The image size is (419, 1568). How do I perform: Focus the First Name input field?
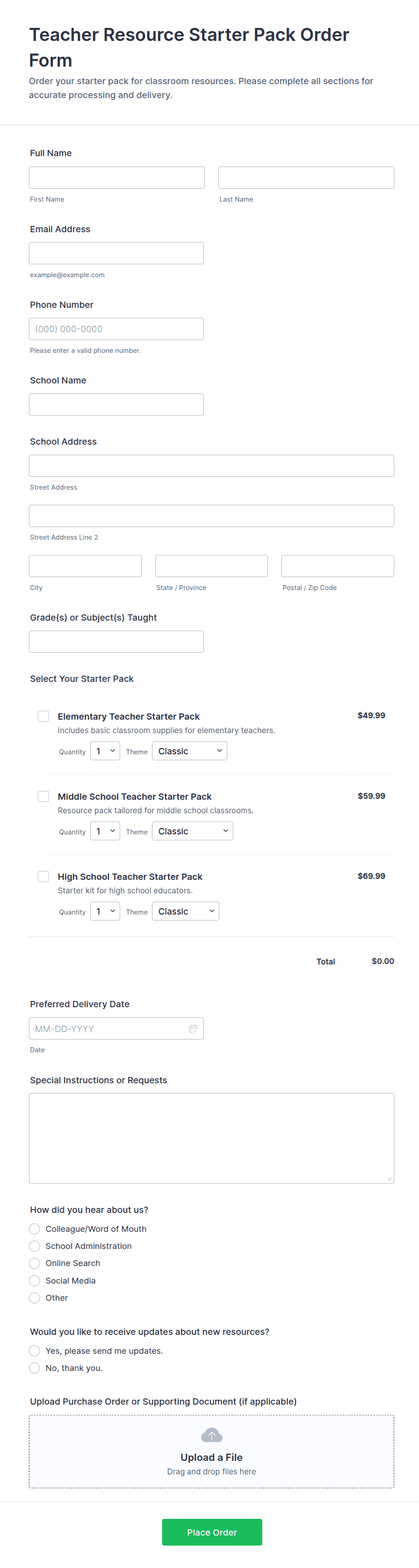coord(117,178)
